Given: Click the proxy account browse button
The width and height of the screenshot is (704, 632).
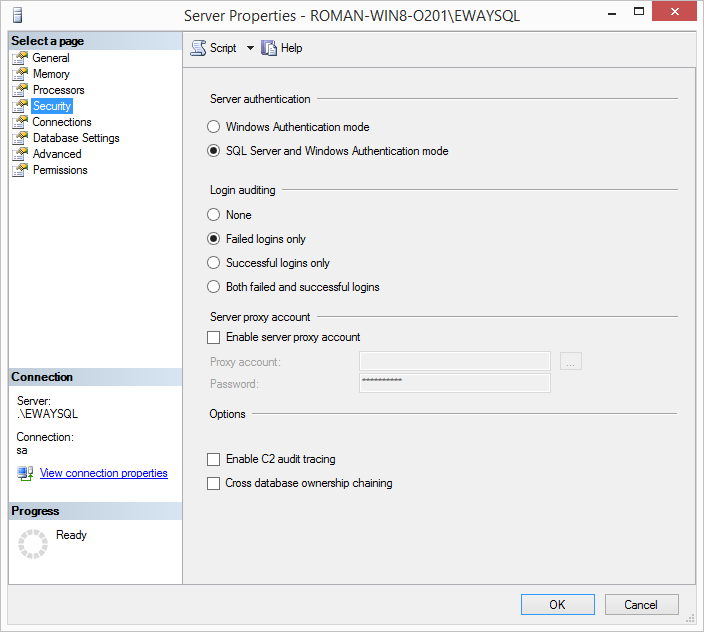Looking at the screenshot, I should [571, 361].
